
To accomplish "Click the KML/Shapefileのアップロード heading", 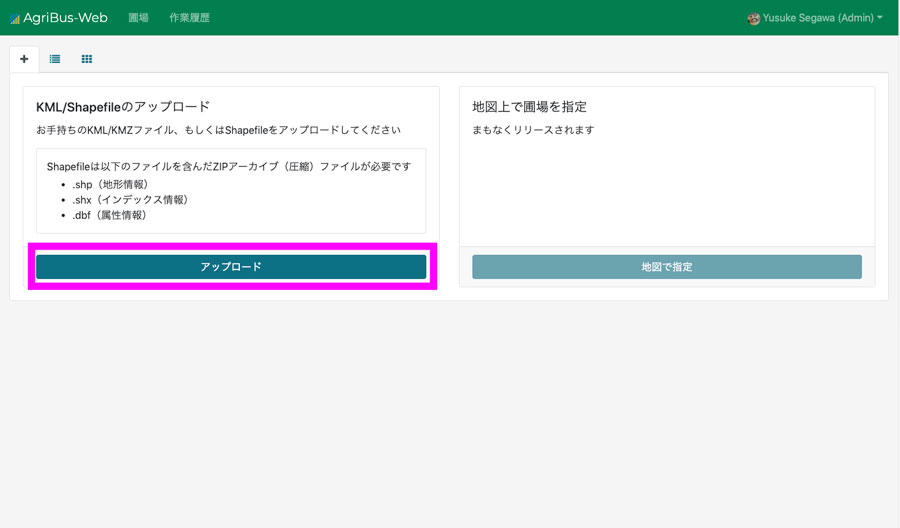I will tap(123, 107).
